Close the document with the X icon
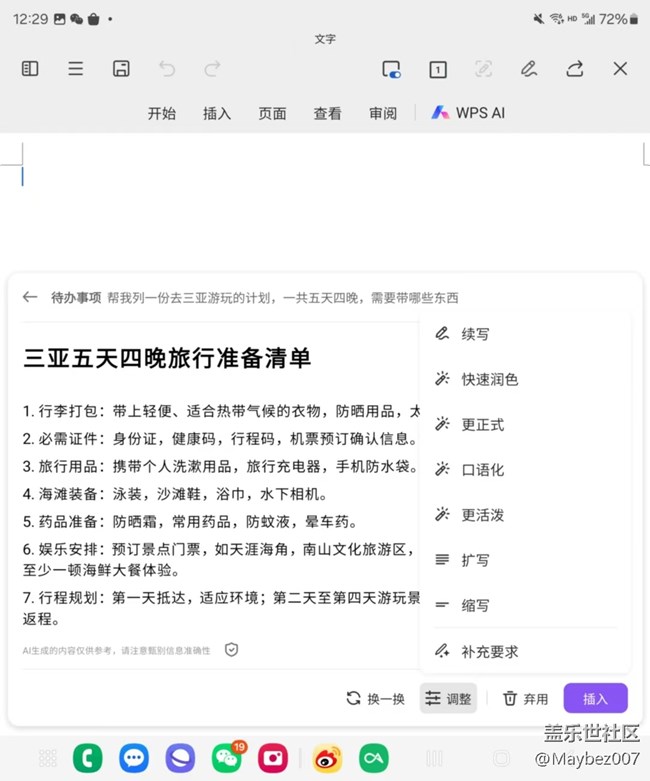 coord(620,69)
